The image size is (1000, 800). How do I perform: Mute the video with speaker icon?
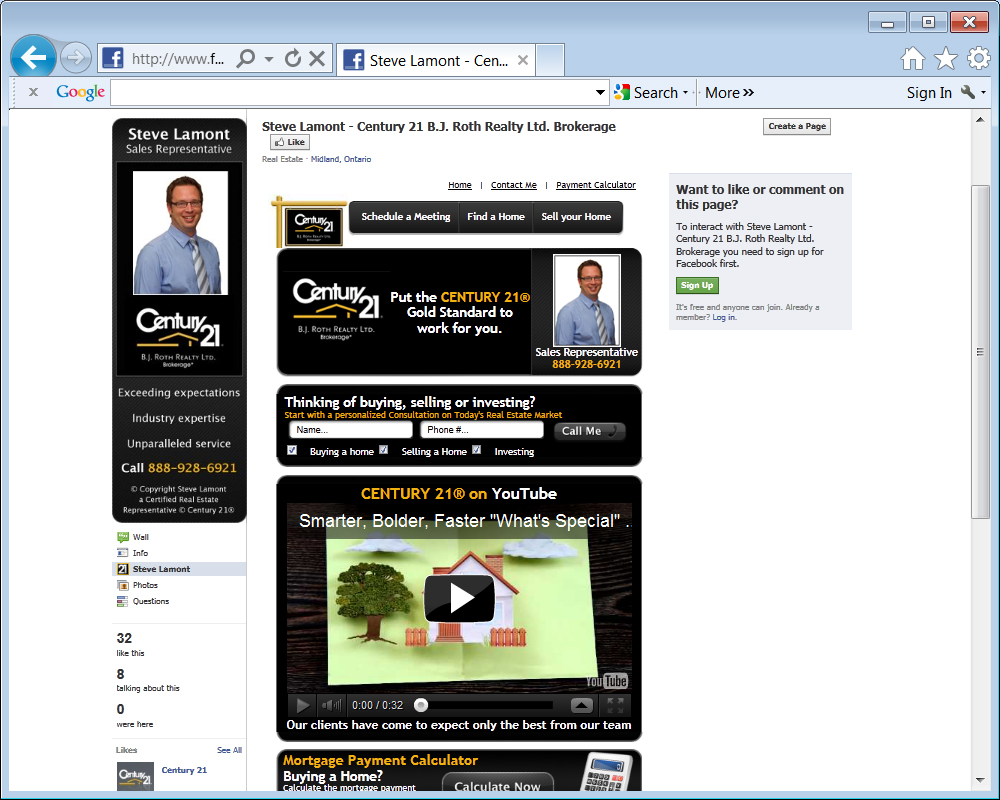(x=331, y=705)
